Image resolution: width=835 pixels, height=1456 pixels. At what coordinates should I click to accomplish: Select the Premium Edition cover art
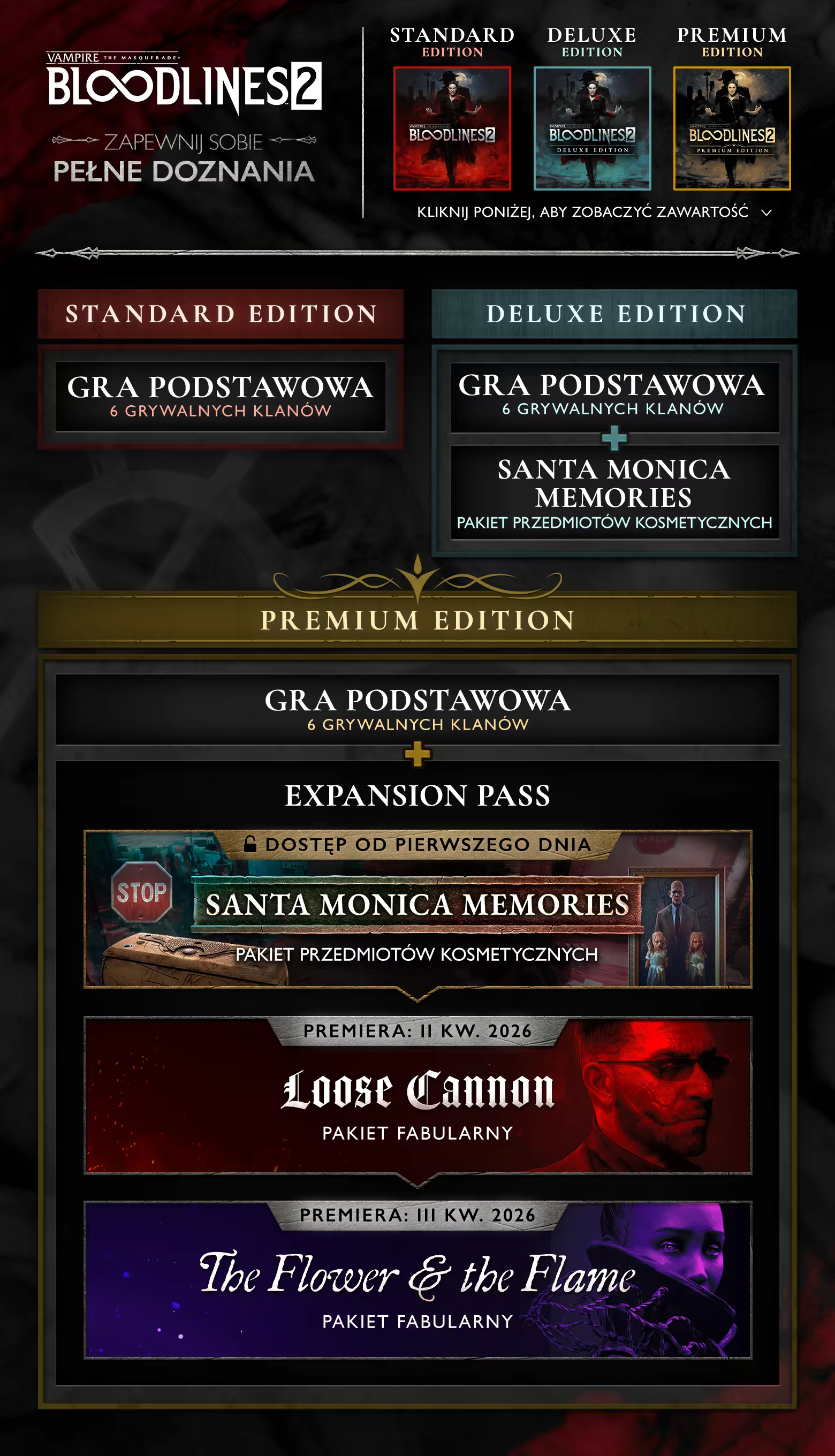[732, 128]
